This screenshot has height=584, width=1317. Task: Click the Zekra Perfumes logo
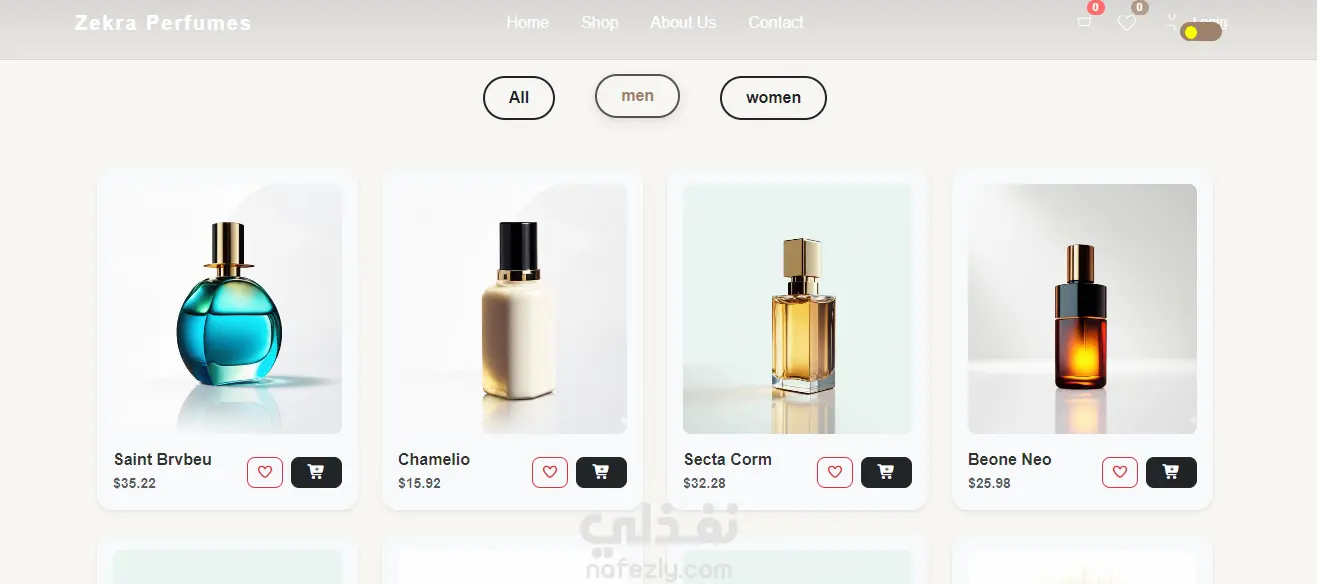163,23
